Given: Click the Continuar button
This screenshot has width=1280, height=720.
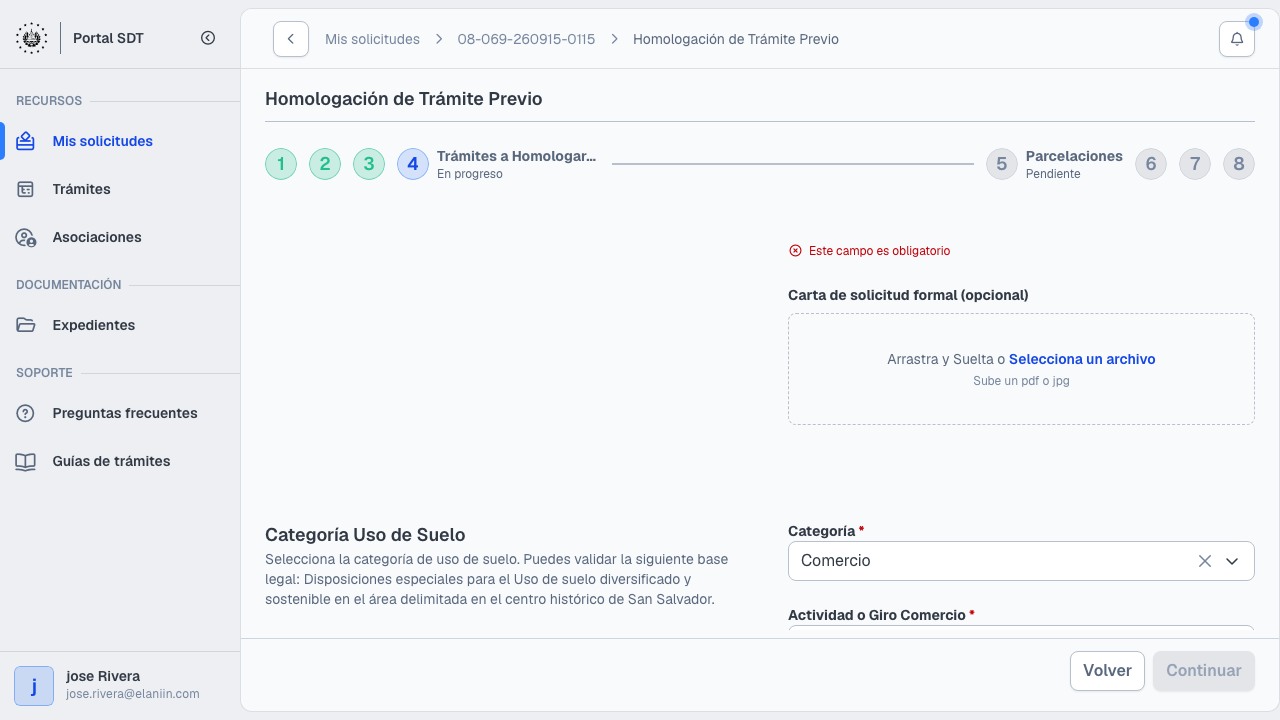Looking at the screenshot, I should 1204,671.
